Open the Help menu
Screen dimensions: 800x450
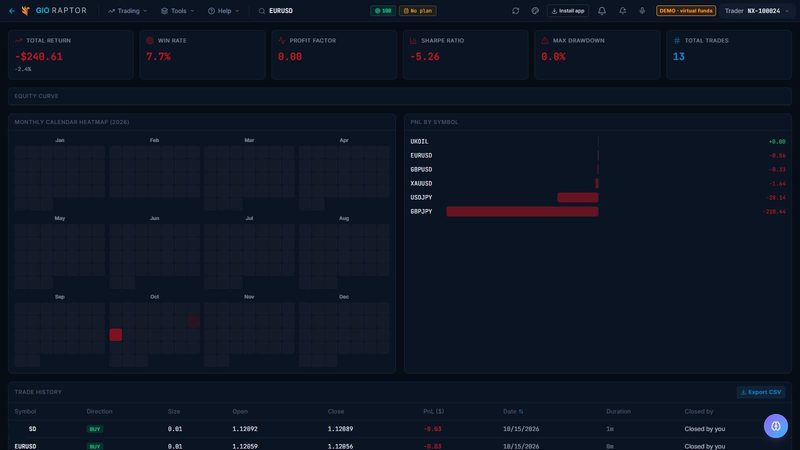click(223, 11)
